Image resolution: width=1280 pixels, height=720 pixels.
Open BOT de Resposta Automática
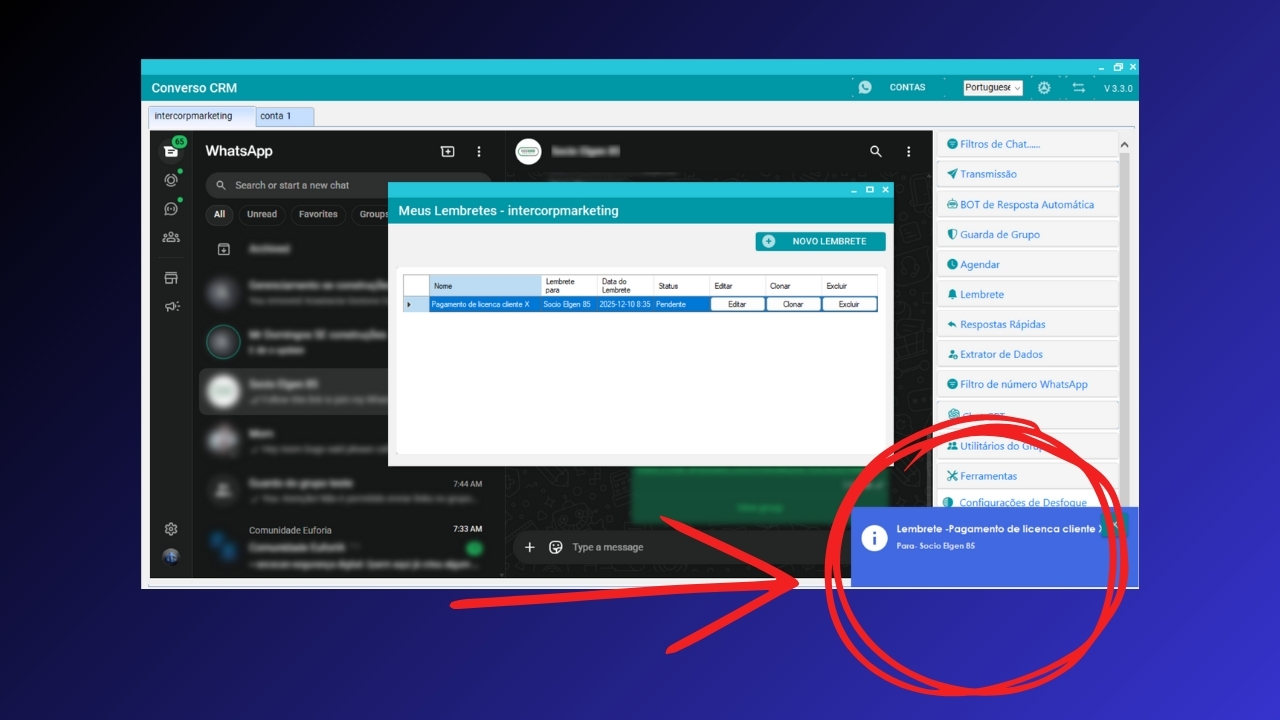point(1027,204)
